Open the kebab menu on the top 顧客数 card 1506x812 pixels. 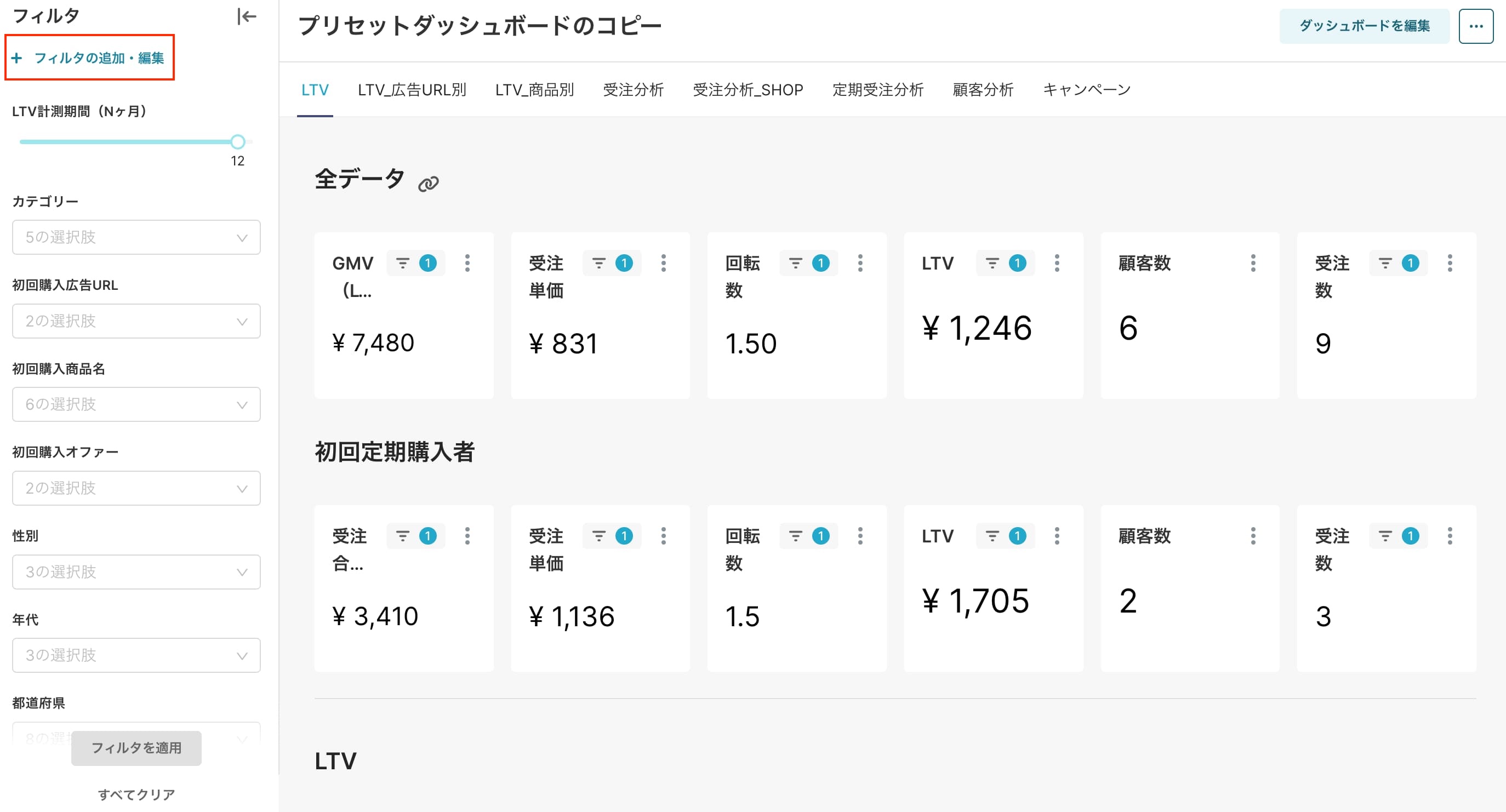(1253, 263)
